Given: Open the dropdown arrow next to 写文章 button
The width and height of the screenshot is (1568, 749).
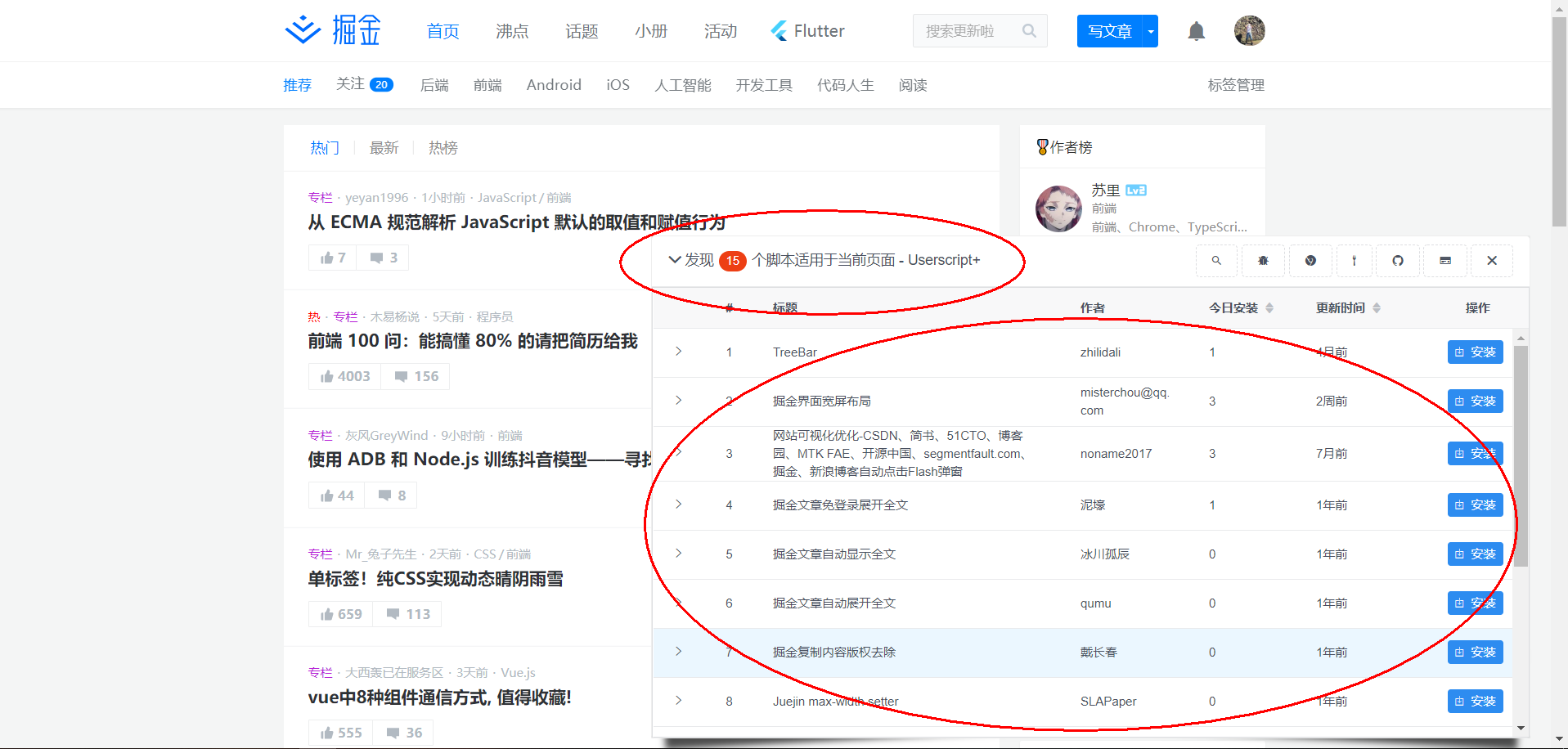Looking at the screenshot, I should (x=1150, y=30).
